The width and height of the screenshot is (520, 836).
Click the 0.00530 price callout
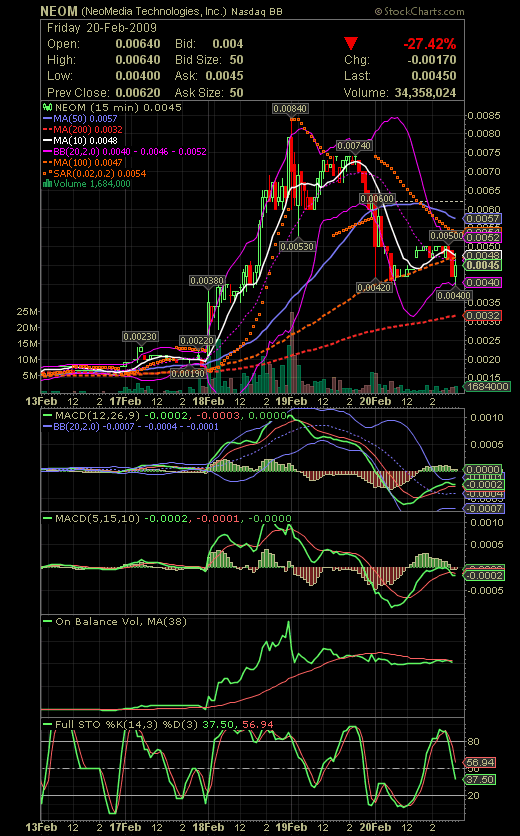pyautogui.click(x=297, y=246)
